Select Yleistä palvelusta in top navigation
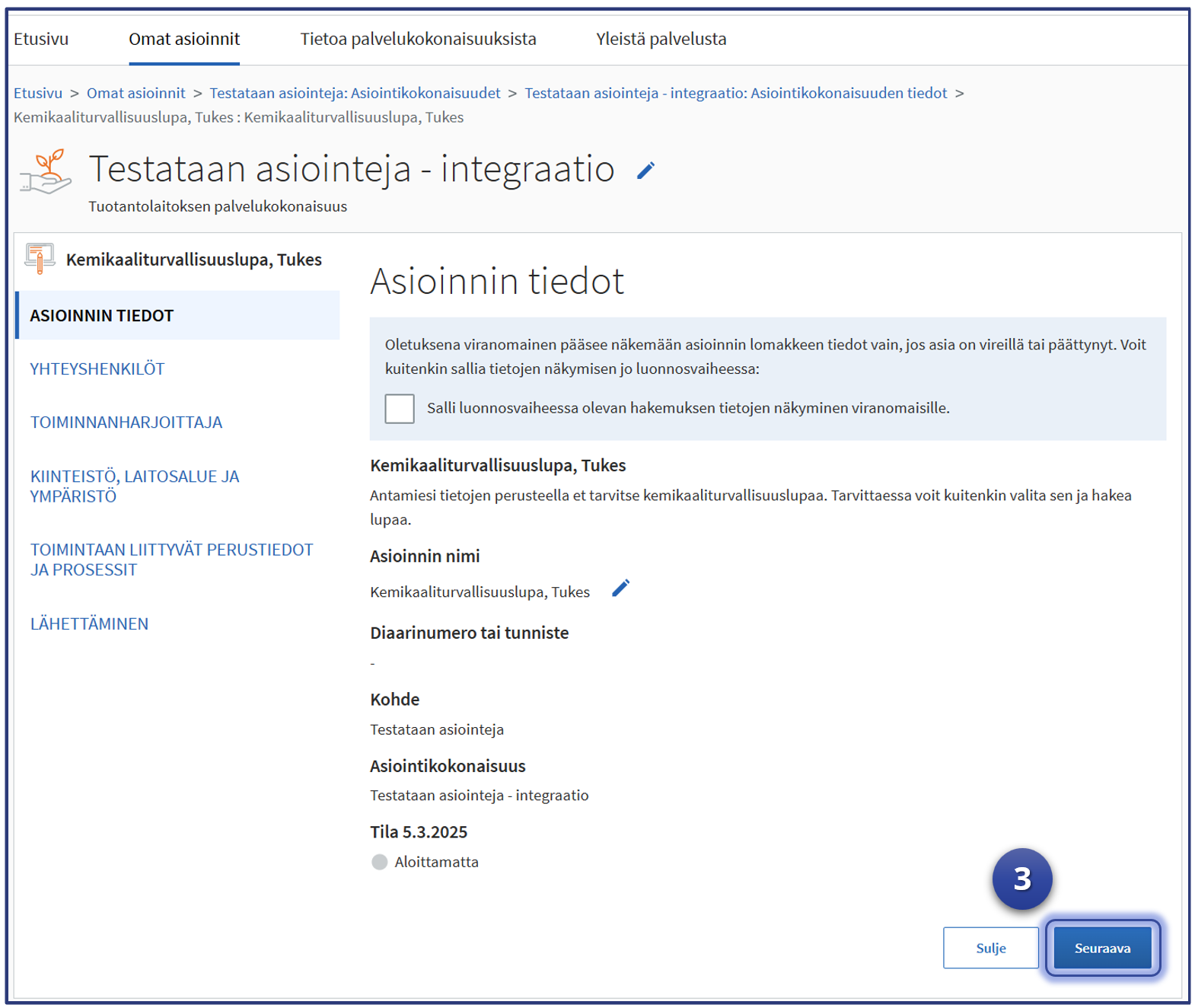The height and width of the screenshot is (1008, 1195). (x=661, y=39)
